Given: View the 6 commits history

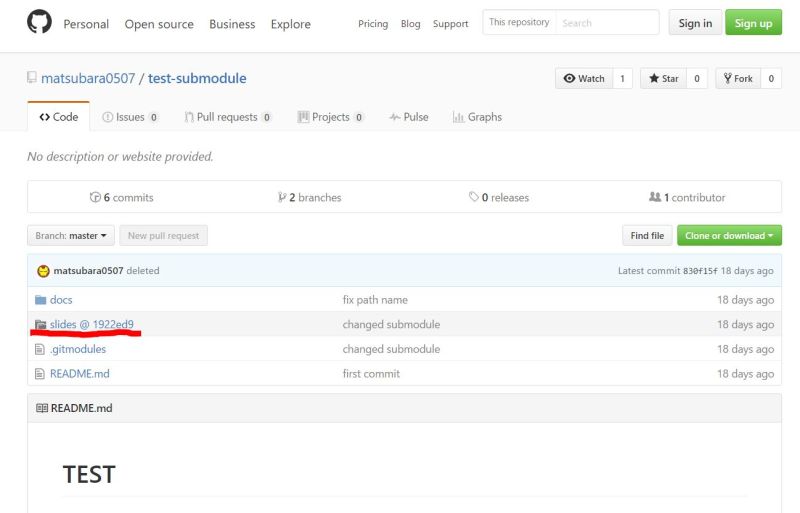Looking at the screenshot, I should tap(121, 198).
